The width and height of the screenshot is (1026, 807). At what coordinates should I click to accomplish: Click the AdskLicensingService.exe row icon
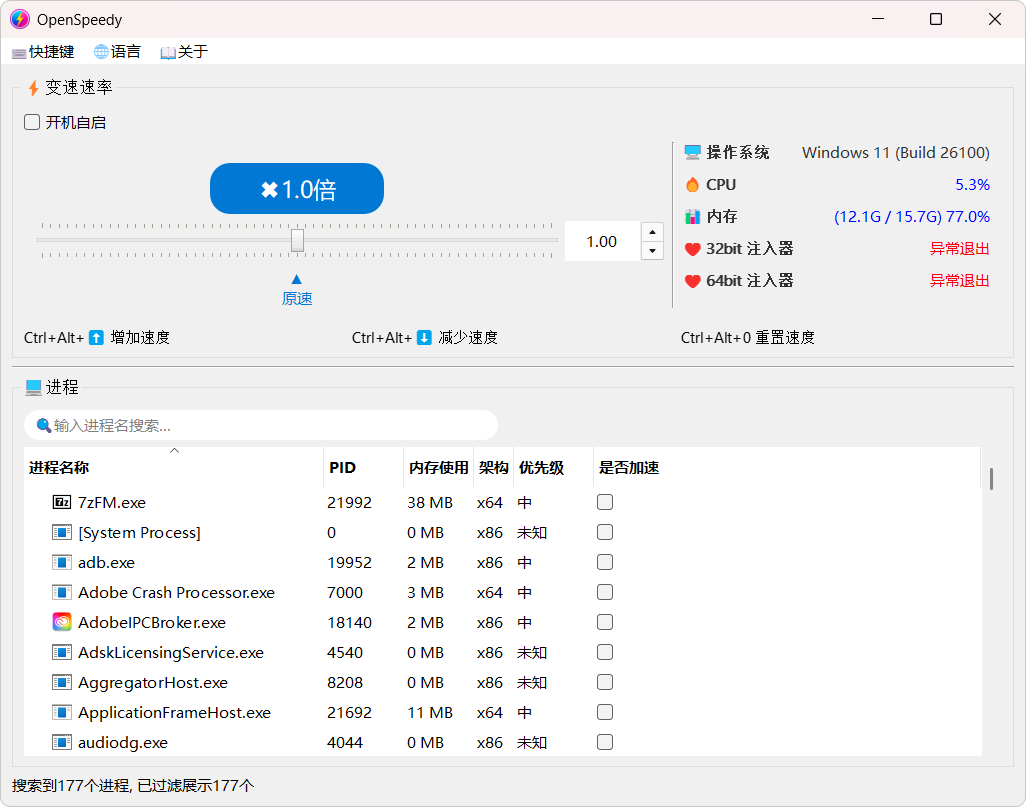(x=62, y=652)
